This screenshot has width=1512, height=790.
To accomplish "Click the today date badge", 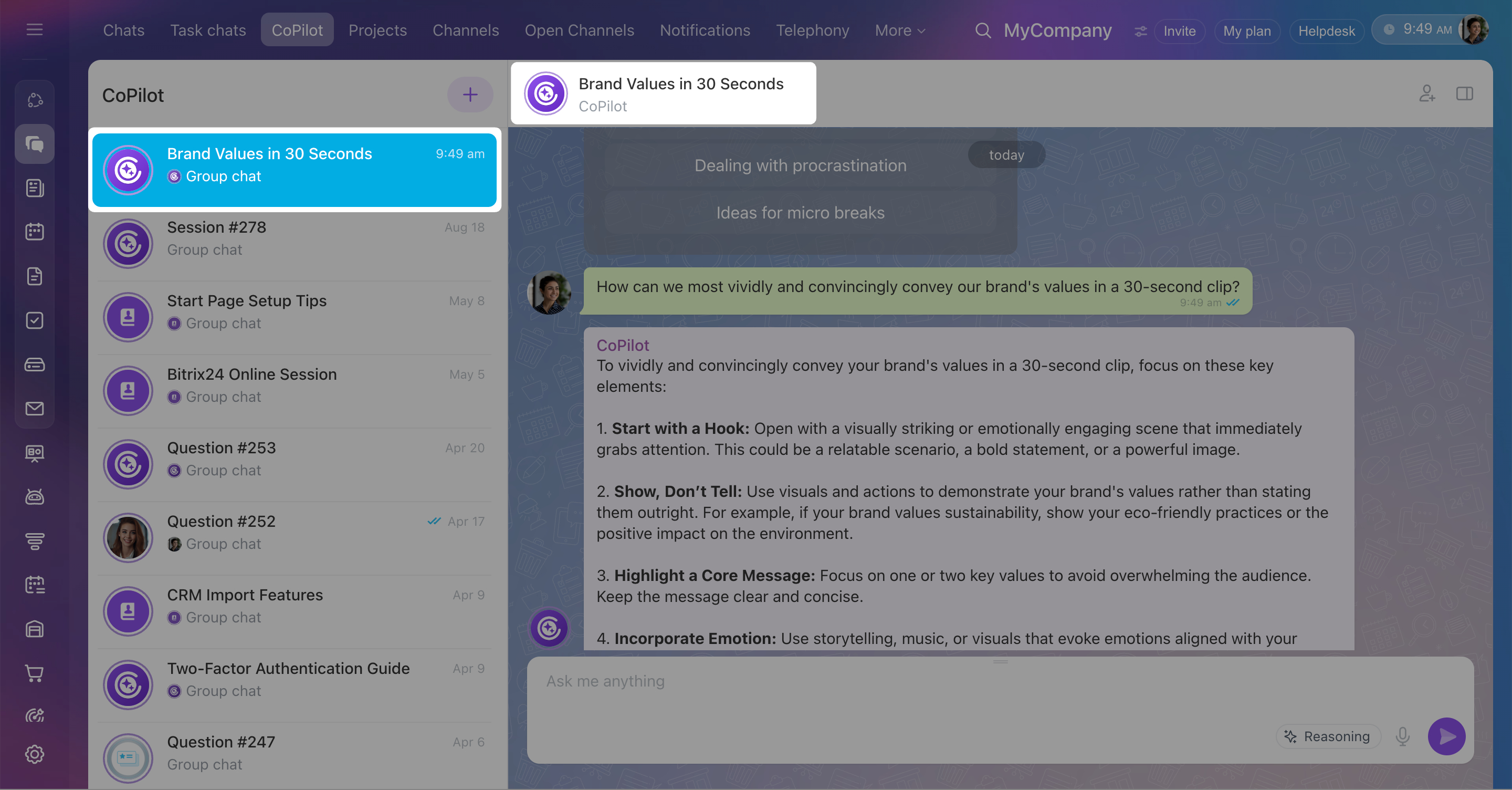I will click(x=1006, y=154).
